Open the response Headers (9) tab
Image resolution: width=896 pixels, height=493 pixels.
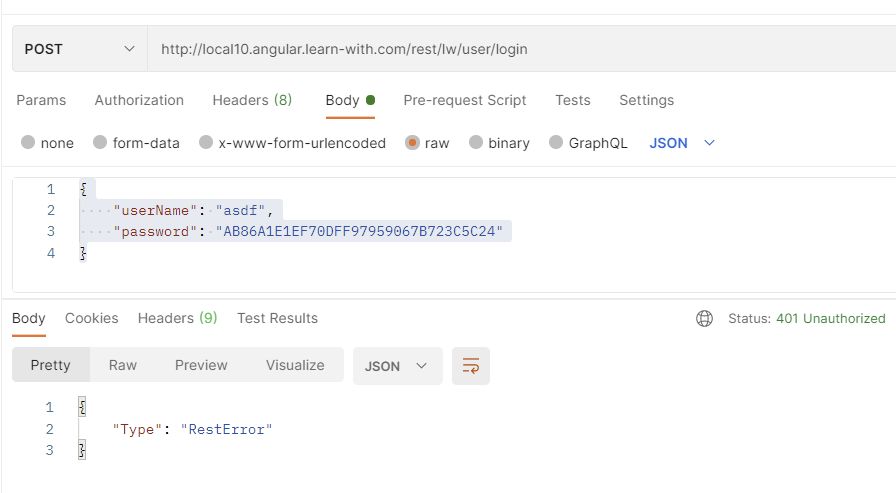point(177,318)
